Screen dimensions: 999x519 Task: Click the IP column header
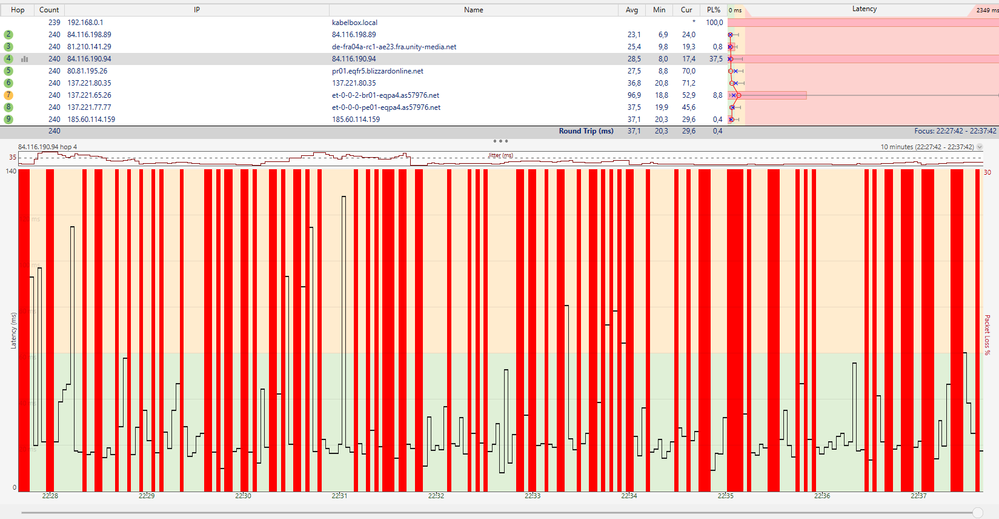(x=196, y=9)
